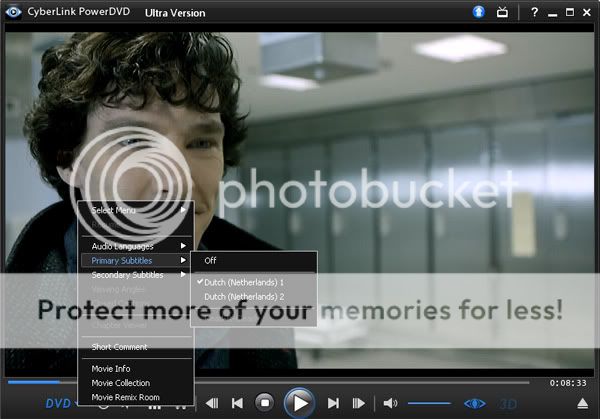Image resolution: width=600 pixels, height=419 pixels.
Task: Mute audio with the speaker icon
Action: [x=390, y=403]
